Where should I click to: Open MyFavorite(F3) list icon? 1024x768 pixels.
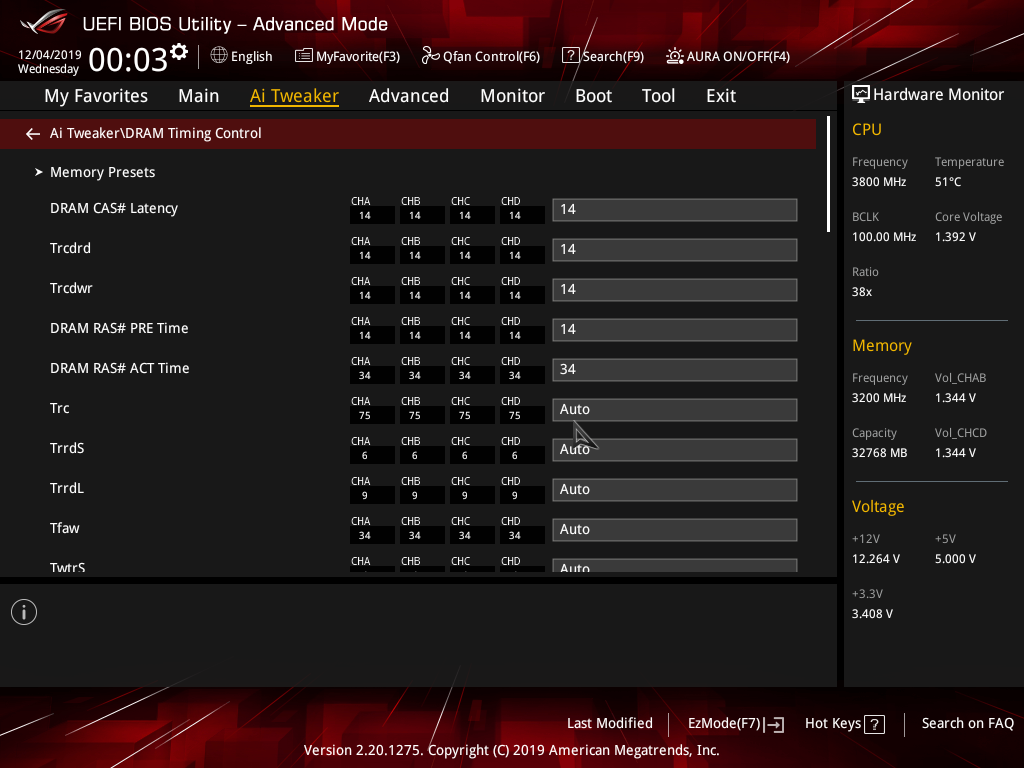[303, 56]
